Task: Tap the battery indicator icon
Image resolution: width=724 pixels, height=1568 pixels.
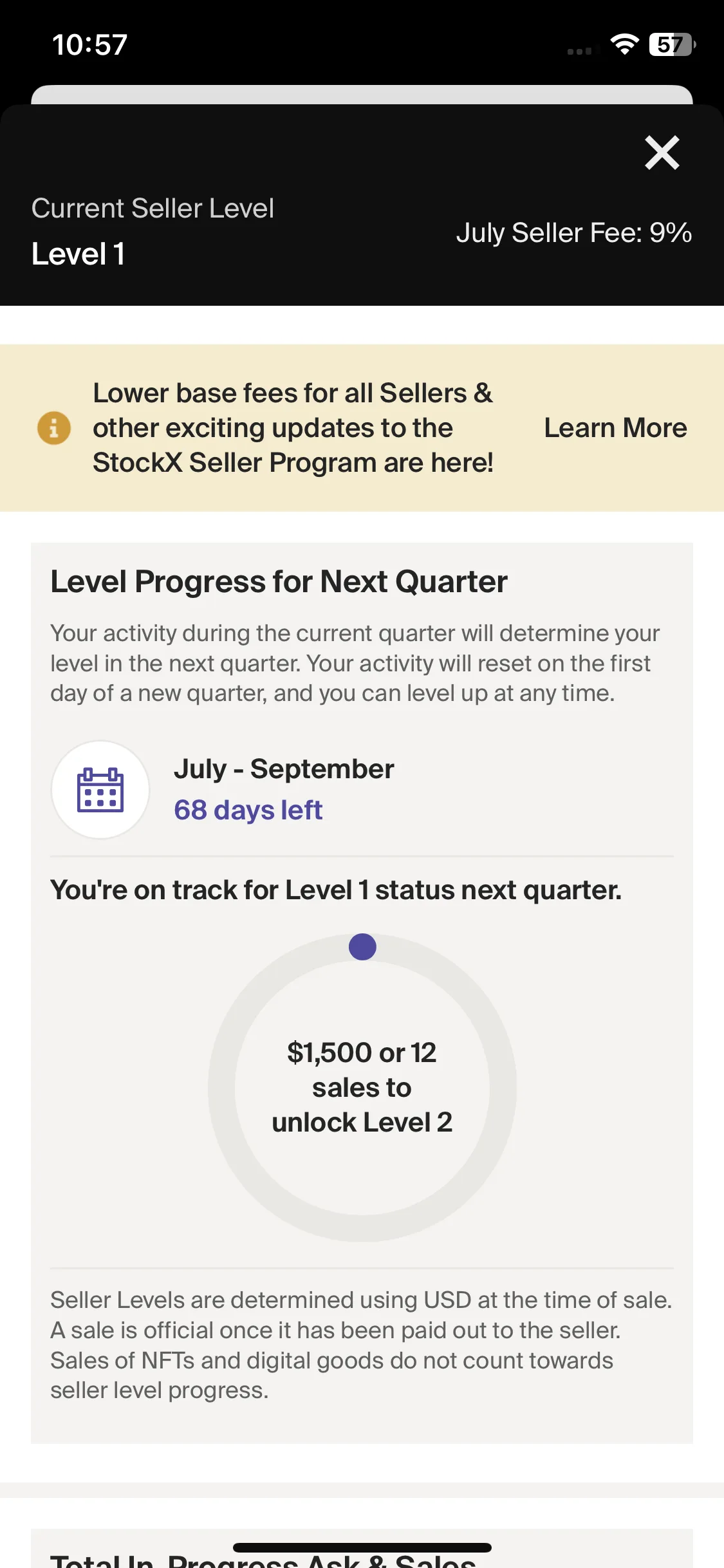Action: tap(673, 44)
